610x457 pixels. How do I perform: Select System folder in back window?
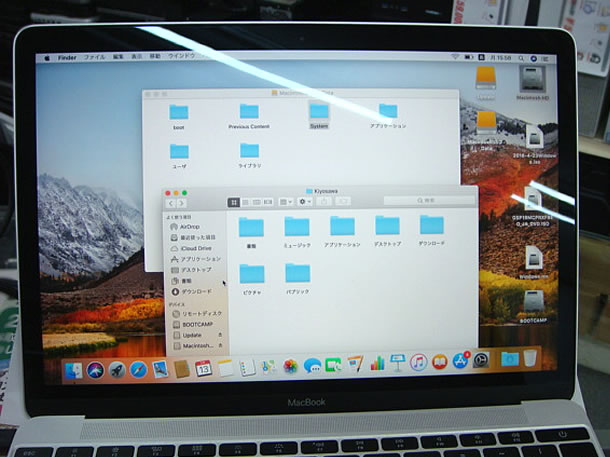[319, 115]
